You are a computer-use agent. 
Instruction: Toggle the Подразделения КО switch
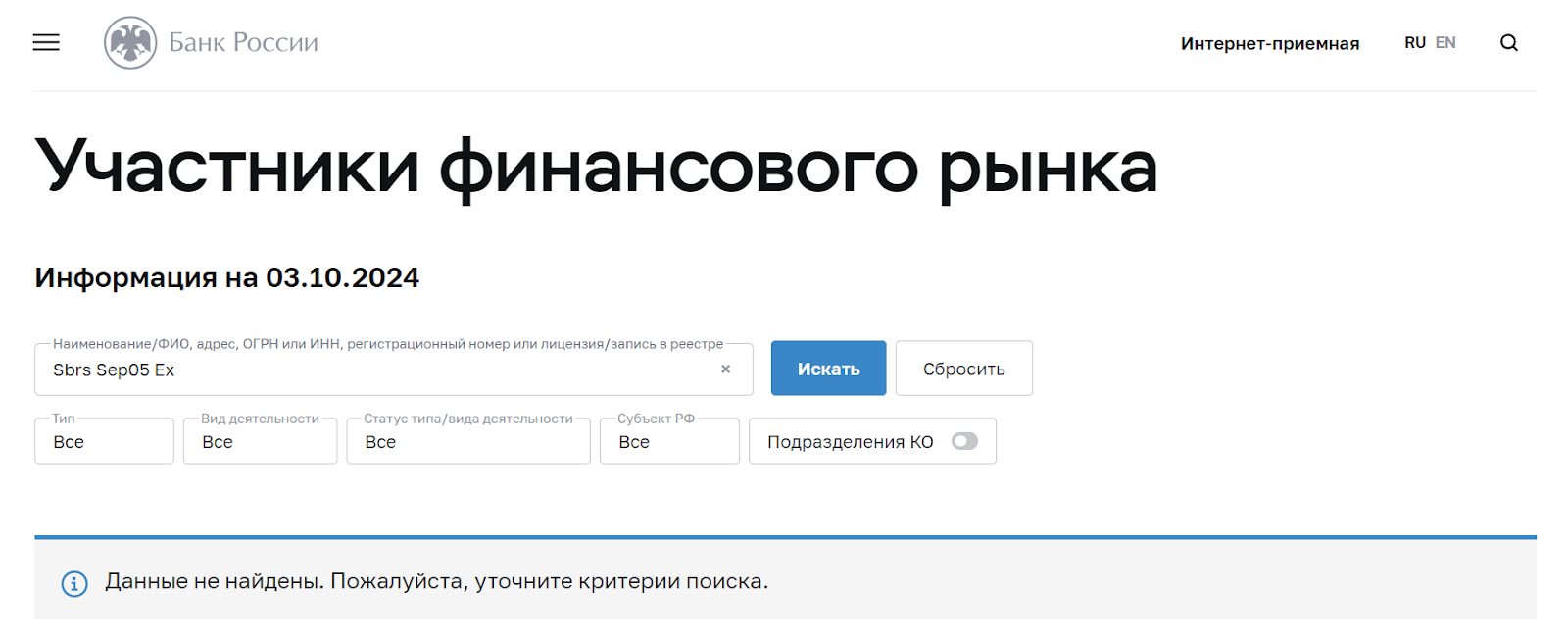(964, 441)
